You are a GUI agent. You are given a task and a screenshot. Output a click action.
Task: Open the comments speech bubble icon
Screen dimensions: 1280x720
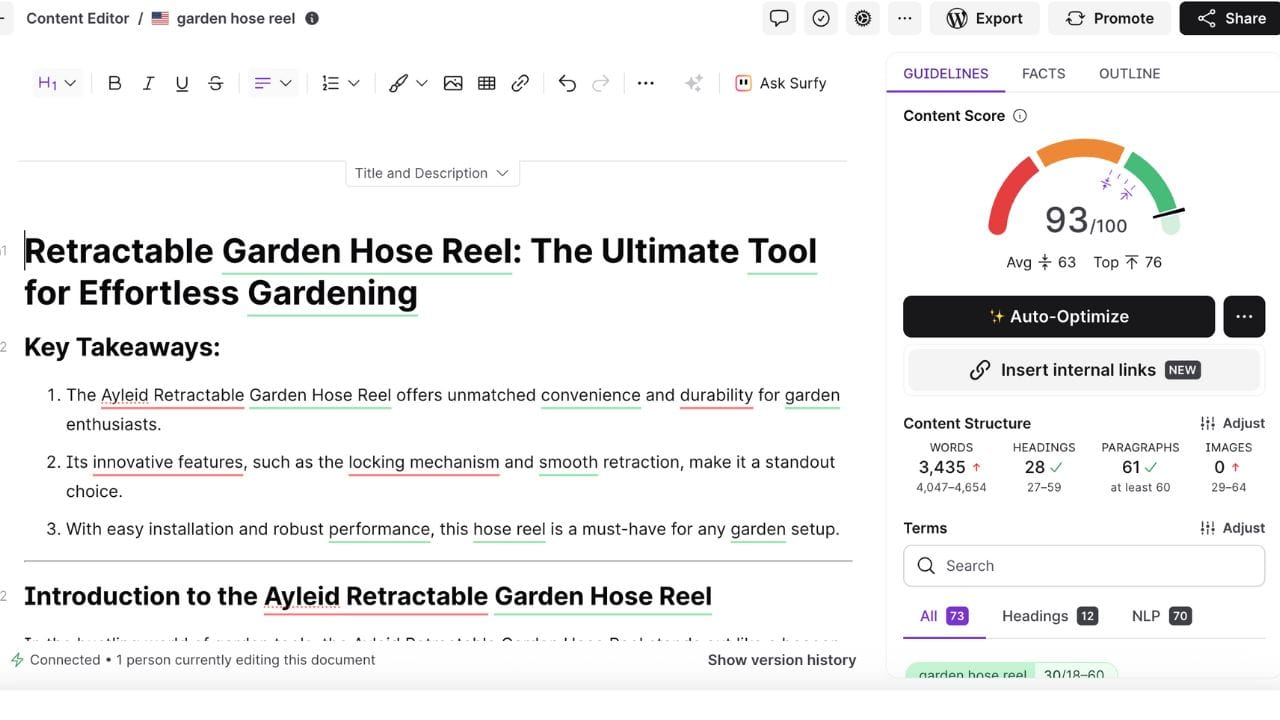(779, 18)
